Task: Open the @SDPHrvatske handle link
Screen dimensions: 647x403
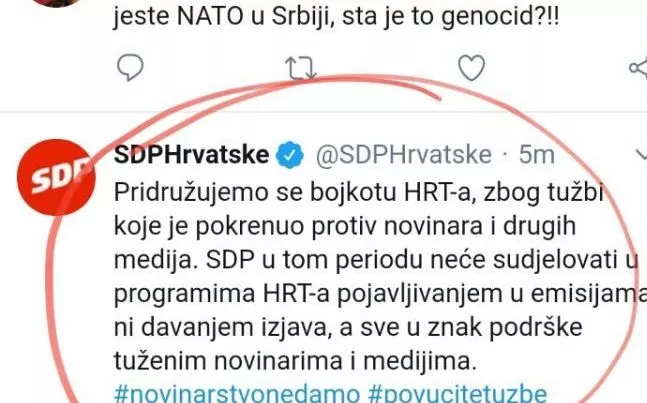Action: coord(404,155)
